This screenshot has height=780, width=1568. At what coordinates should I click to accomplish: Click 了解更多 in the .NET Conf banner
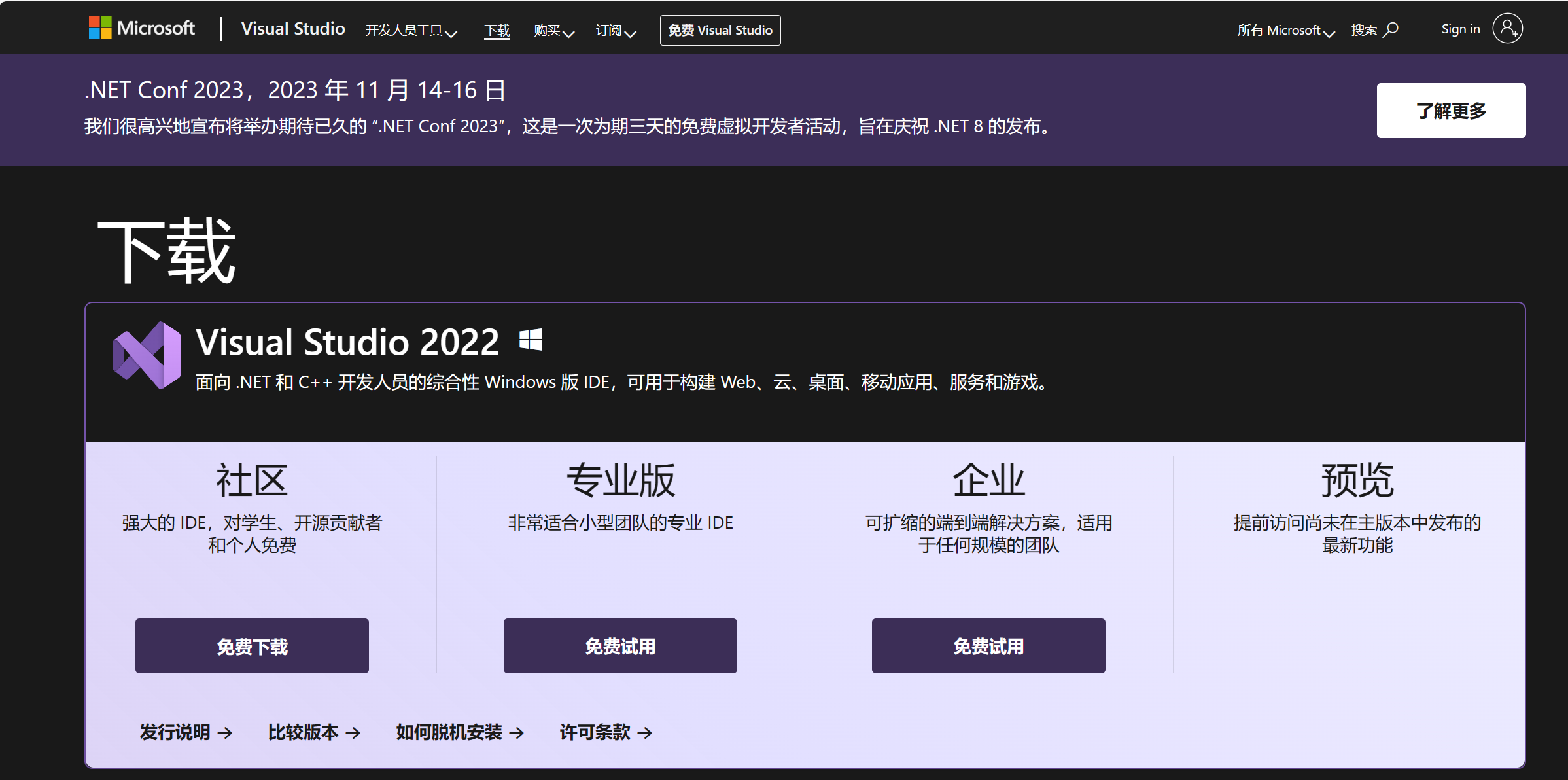coord(1450,110)
